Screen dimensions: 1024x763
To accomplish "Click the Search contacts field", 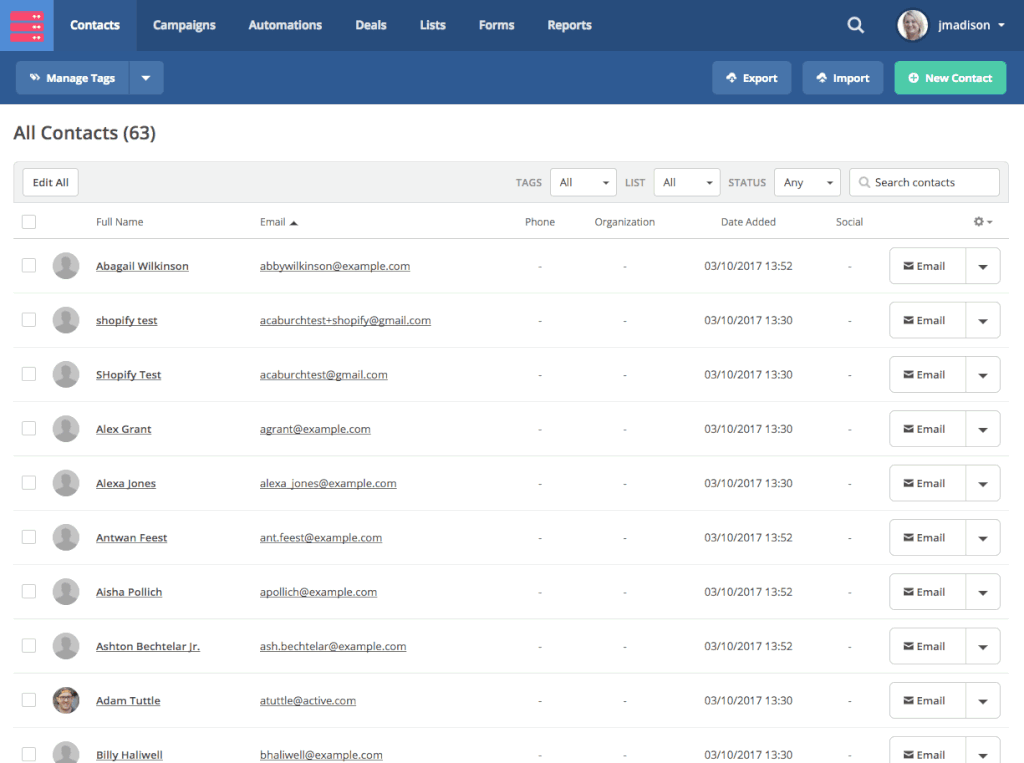I will point(932,183).
